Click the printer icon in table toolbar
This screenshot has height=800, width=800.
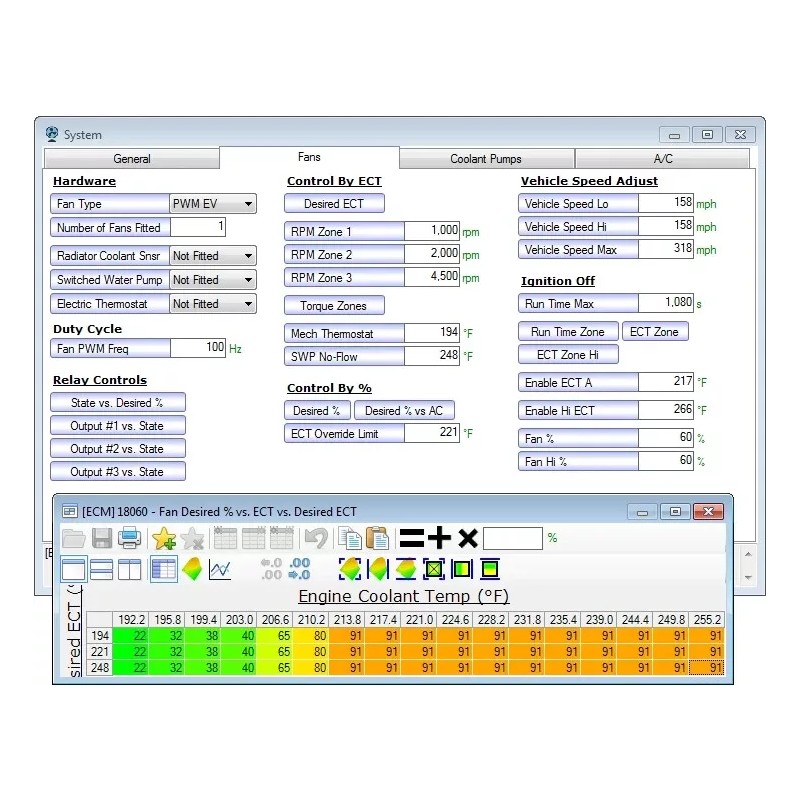(129, 538)
